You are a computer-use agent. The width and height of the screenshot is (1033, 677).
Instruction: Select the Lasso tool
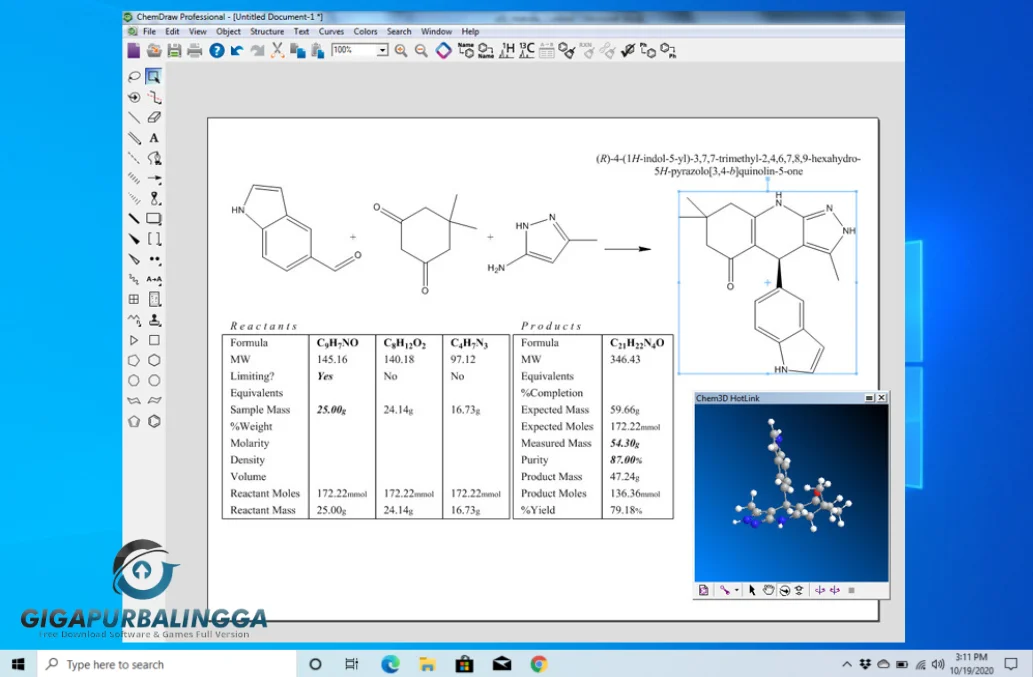tap(134, 76)
